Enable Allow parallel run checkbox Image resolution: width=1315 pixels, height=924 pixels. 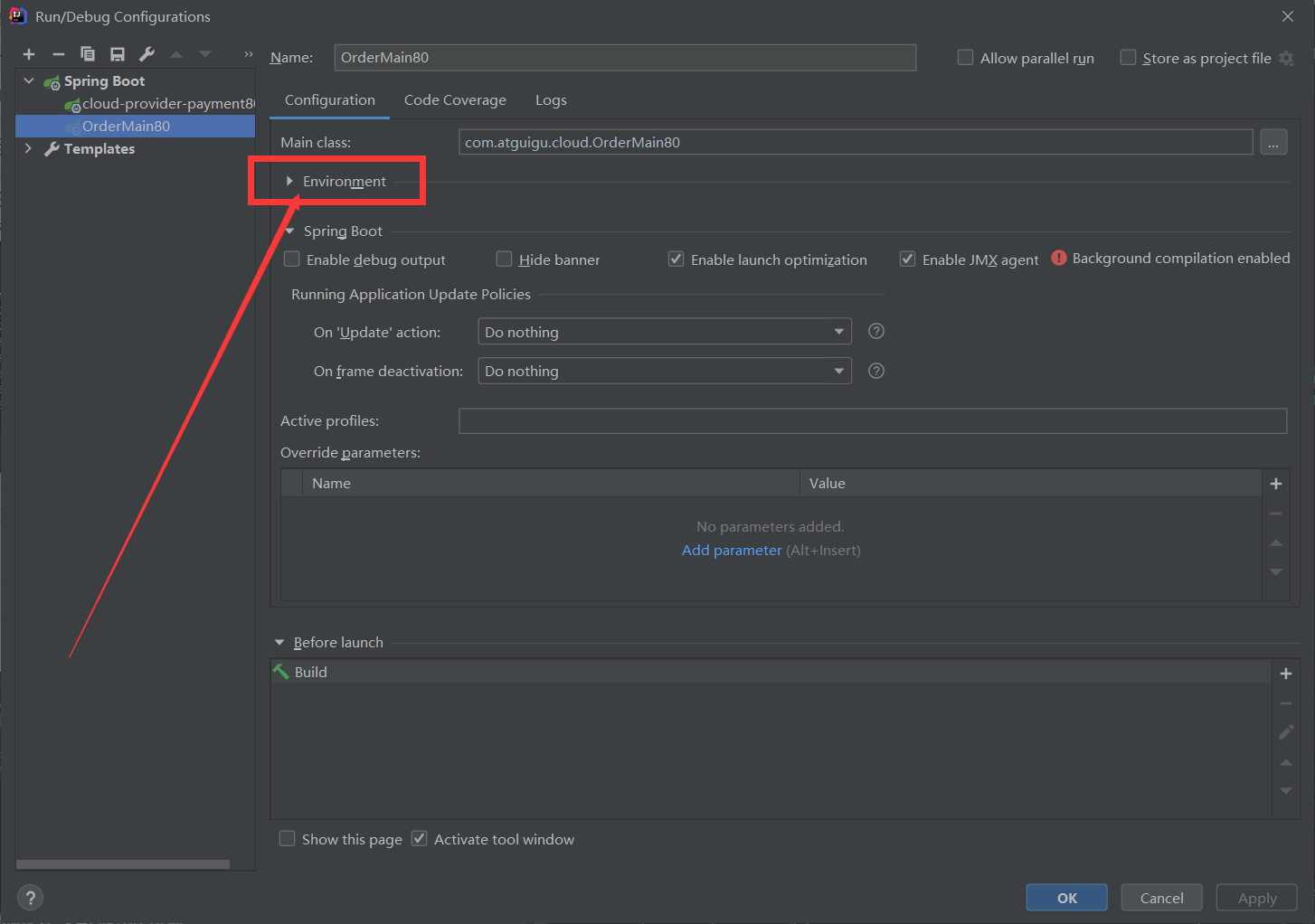pyautogui.click(x=966, y=58)
